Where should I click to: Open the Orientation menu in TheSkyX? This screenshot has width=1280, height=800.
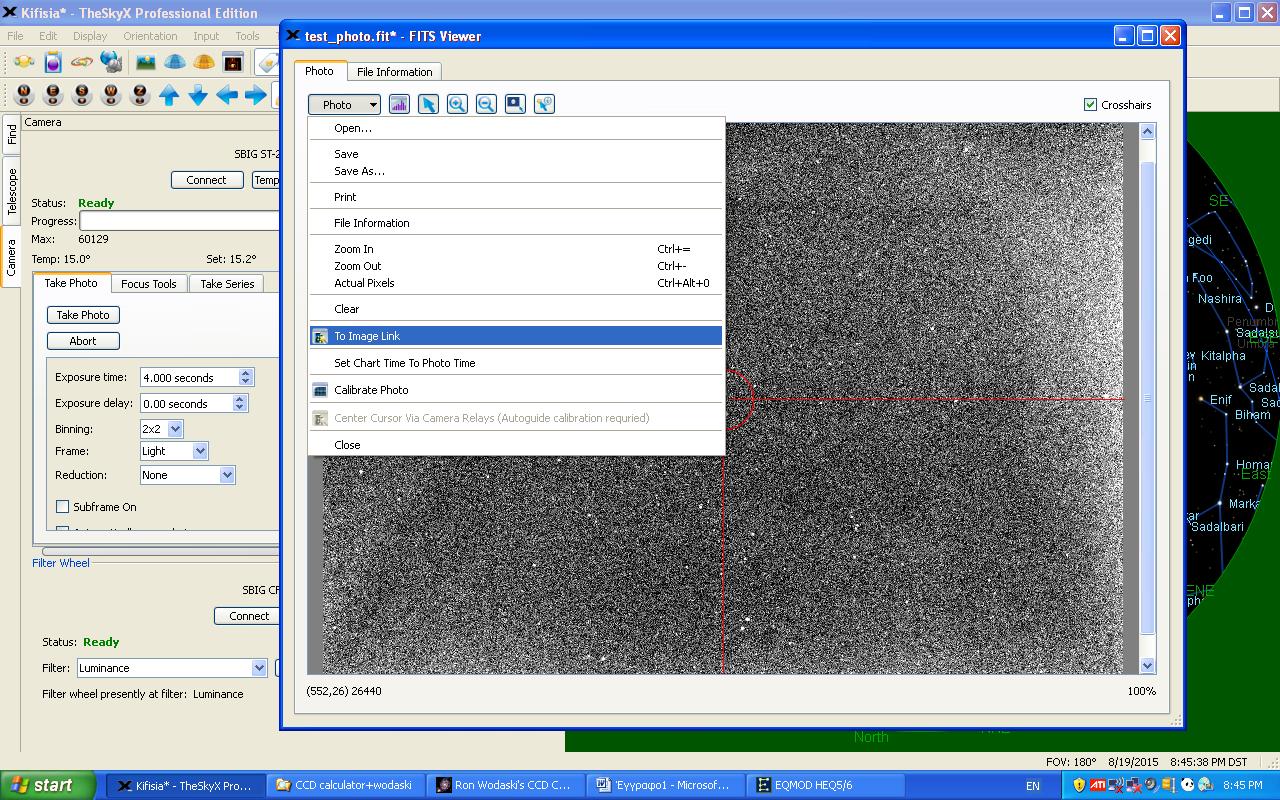pos(150,36)
